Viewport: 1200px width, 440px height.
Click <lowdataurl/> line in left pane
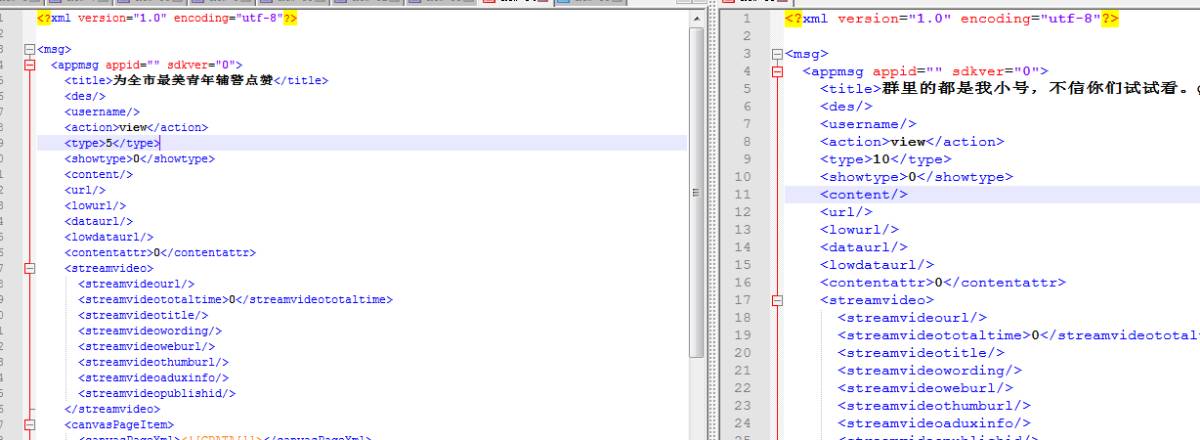pyautogui.click(x=109, y=237)
